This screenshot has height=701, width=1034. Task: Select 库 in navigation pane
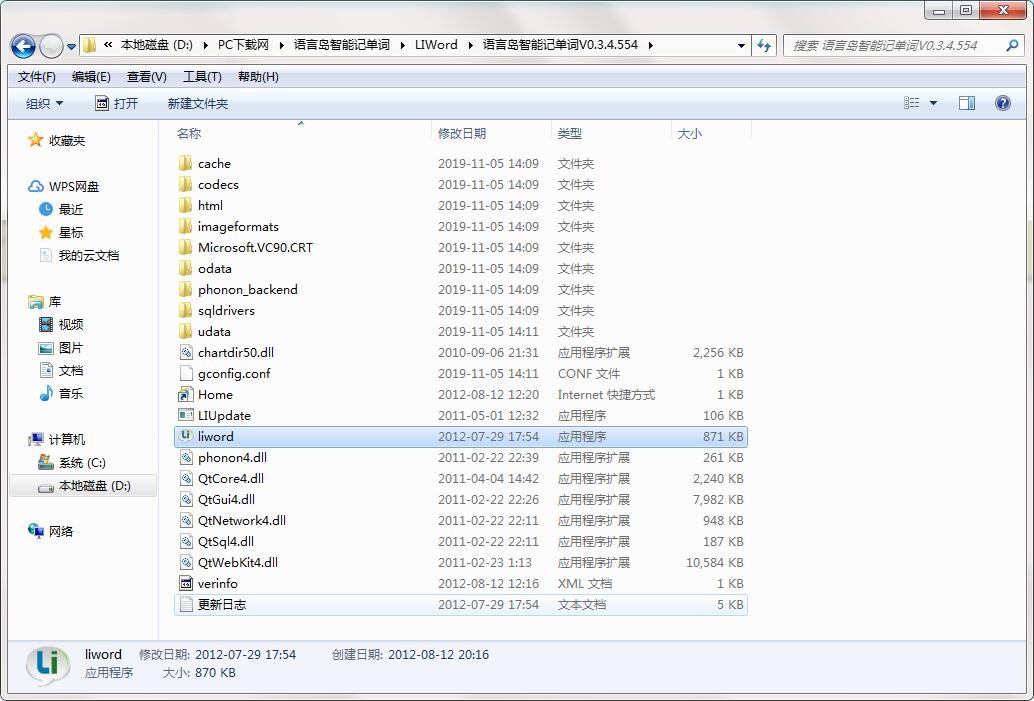click(45, 301)
